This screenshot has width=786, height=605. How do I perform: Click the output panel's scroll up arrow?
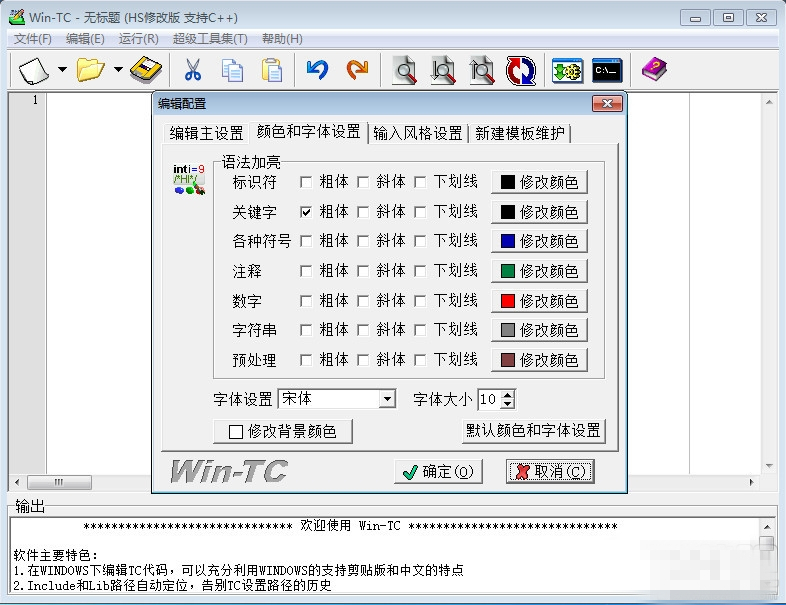[767, 527]
